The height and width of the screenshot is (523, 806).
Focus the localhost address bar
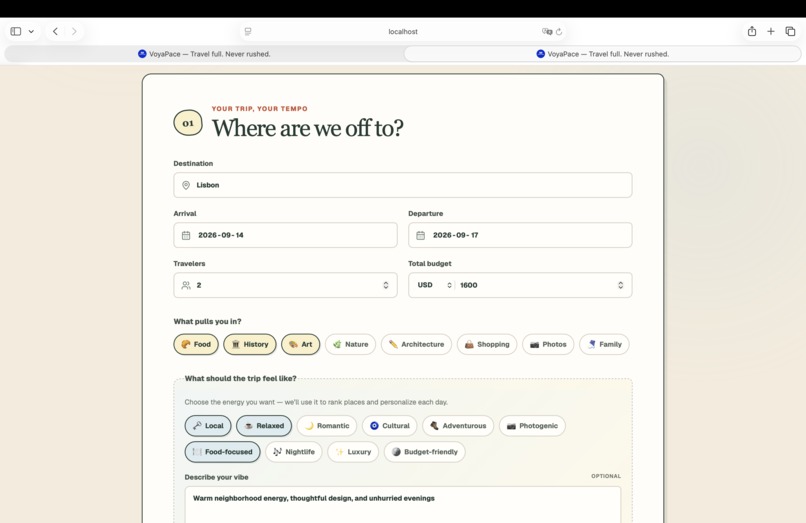(x=402, y=31)
